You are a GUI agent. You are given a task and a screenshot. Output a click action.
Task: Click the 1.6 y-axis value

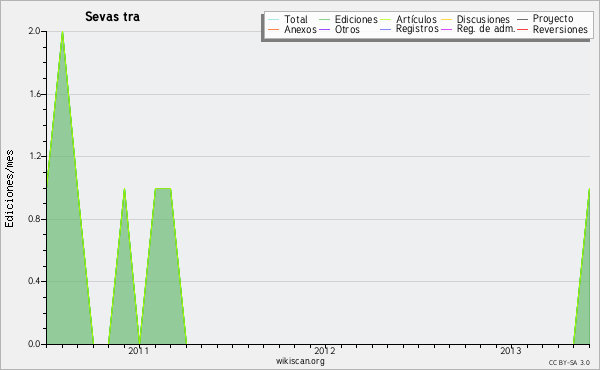pyautogui.click(x=34, y=94)
